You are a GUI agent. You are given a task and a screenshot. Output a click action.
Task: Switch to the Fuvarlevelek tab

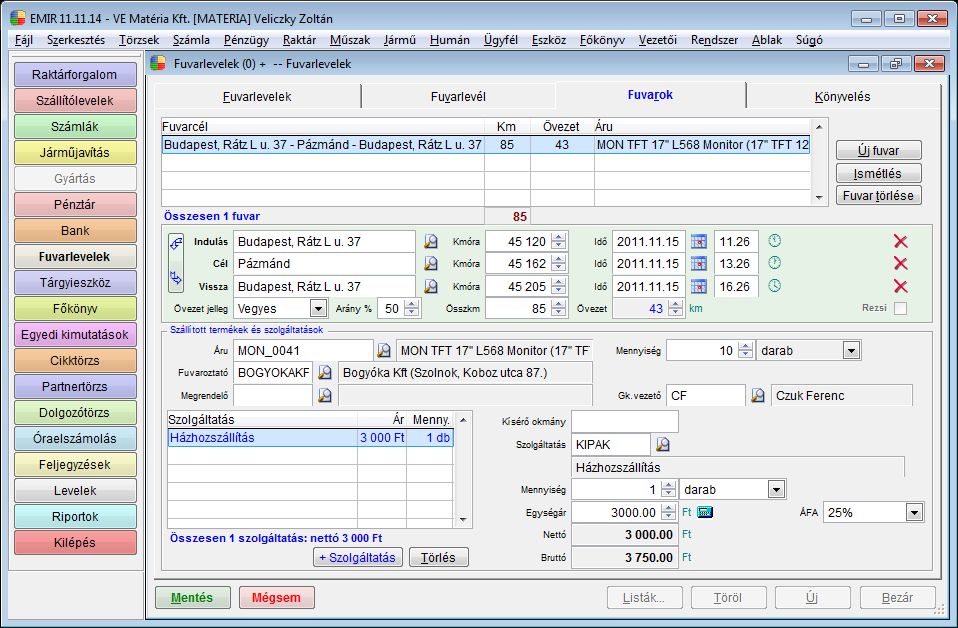257,97
